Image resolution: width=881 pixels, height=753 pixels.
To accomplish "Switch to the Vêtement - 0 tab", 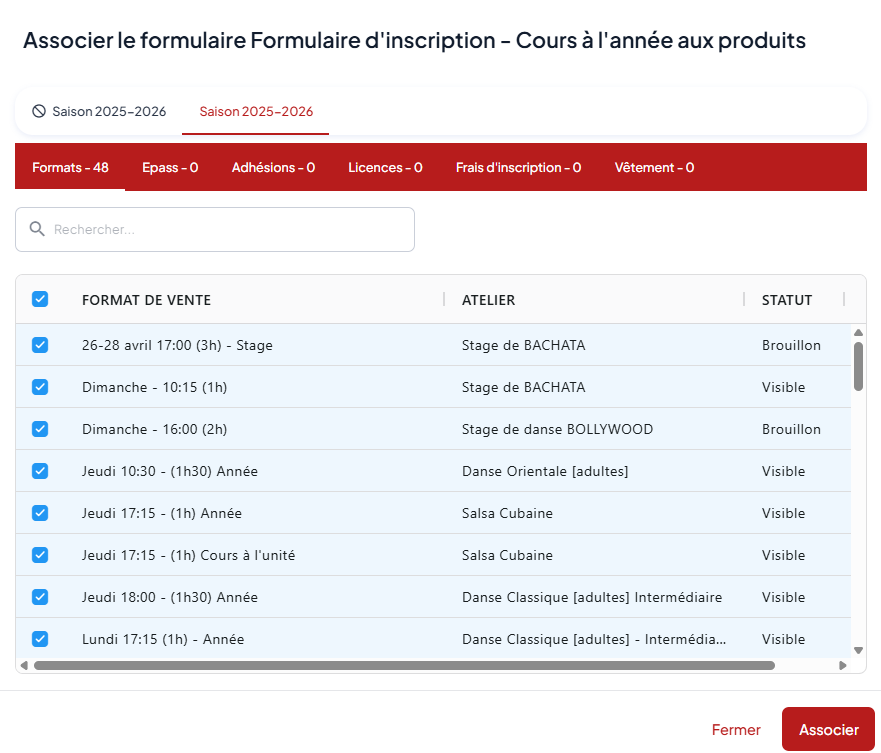I will [654, 167].
